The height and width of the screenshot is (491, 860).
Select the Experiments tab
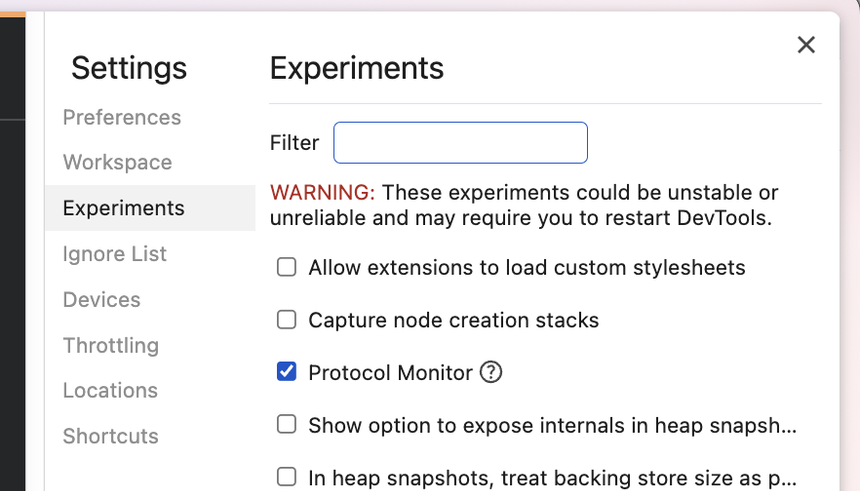(x=124, y=208)
